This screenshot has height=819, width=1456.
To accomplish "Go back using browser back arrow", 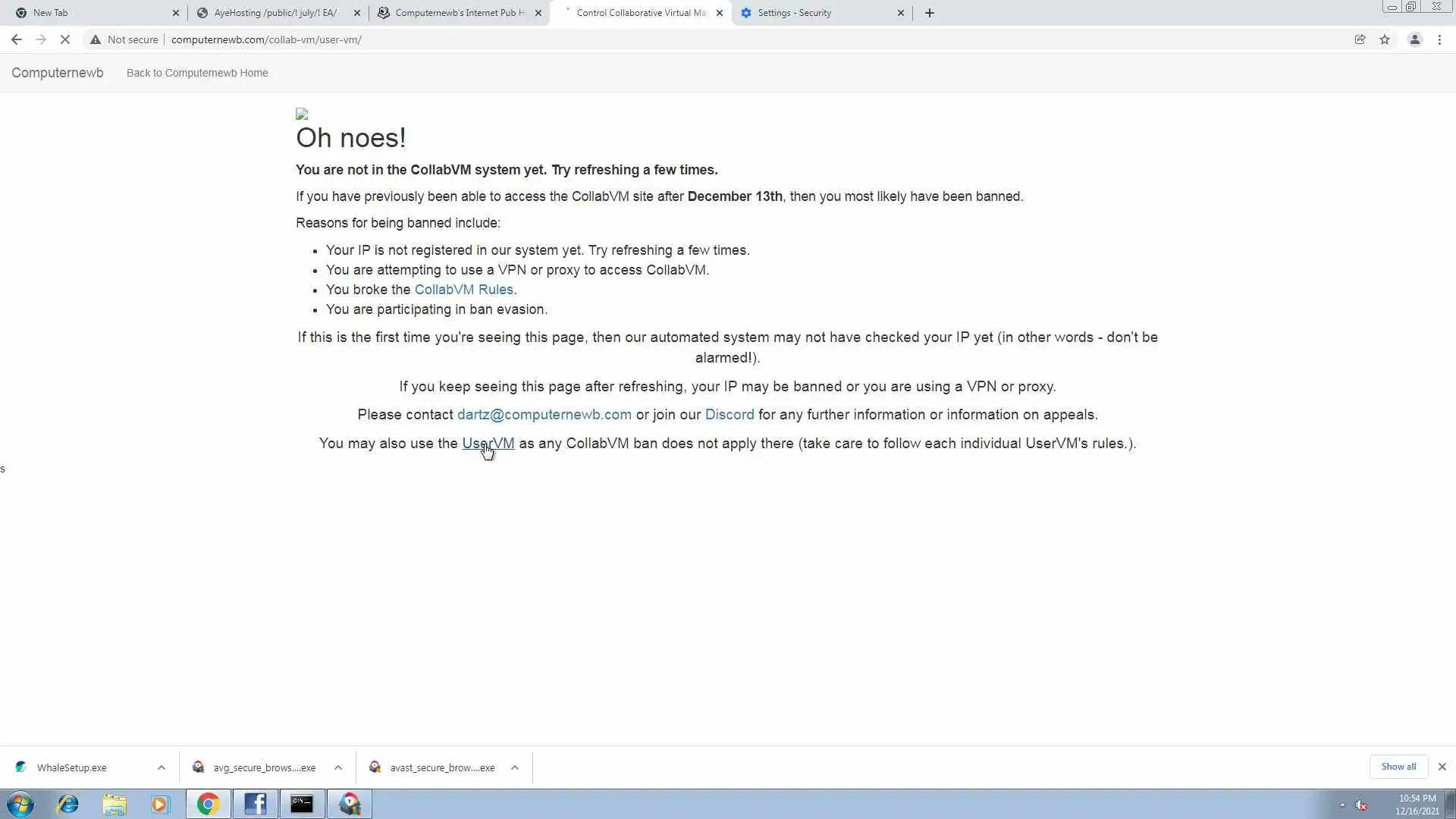I will (x=17, y=39).
